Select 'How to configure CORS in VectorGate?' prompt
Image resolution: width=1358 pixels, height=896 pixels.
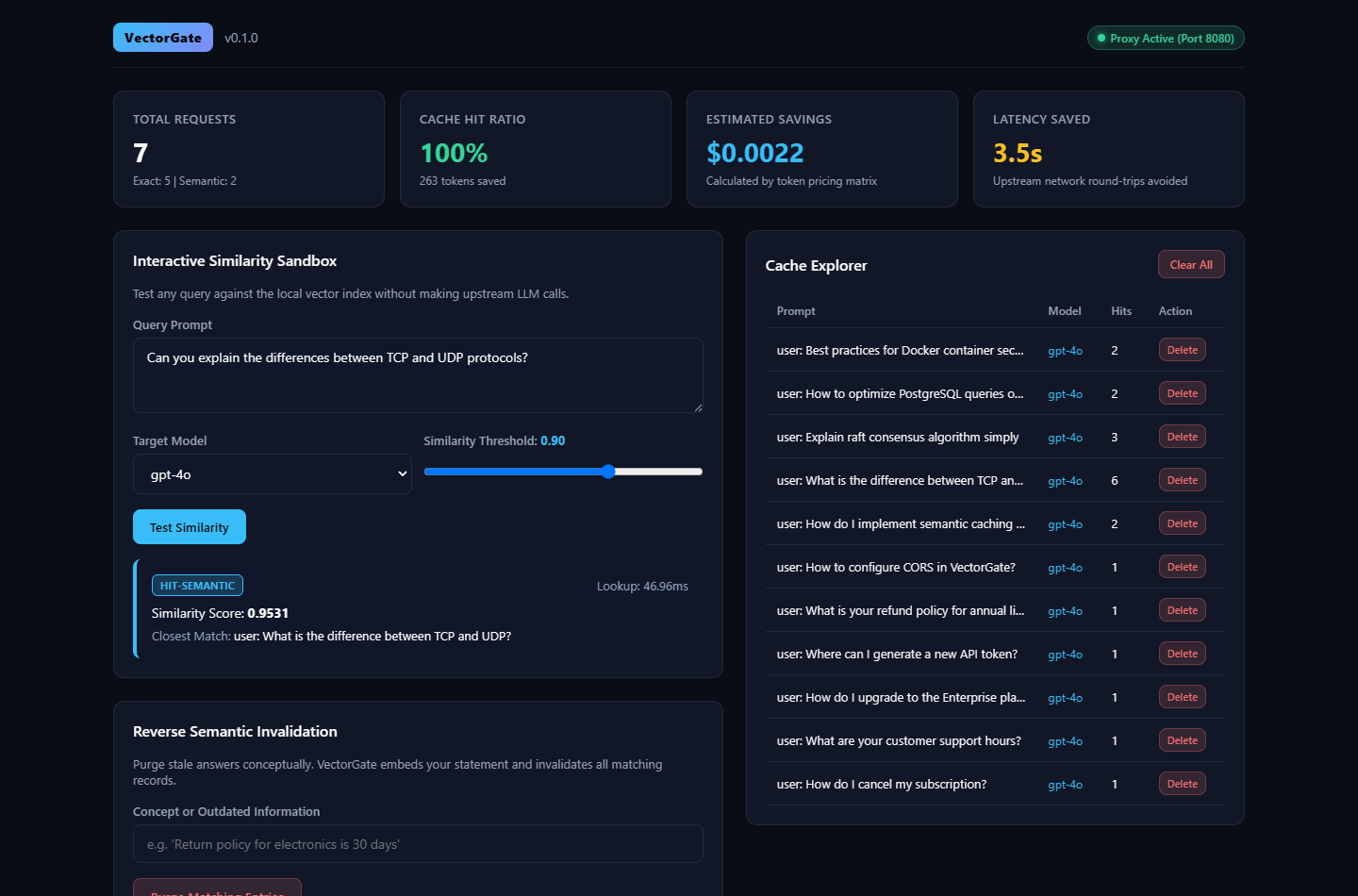[896, 567]
